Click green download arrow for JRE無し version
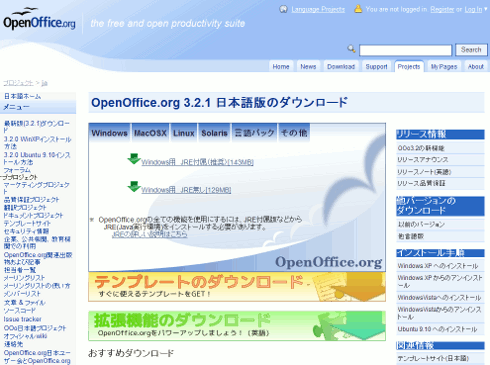Viewport: 490px width, 365px height. tap(134, 187)
